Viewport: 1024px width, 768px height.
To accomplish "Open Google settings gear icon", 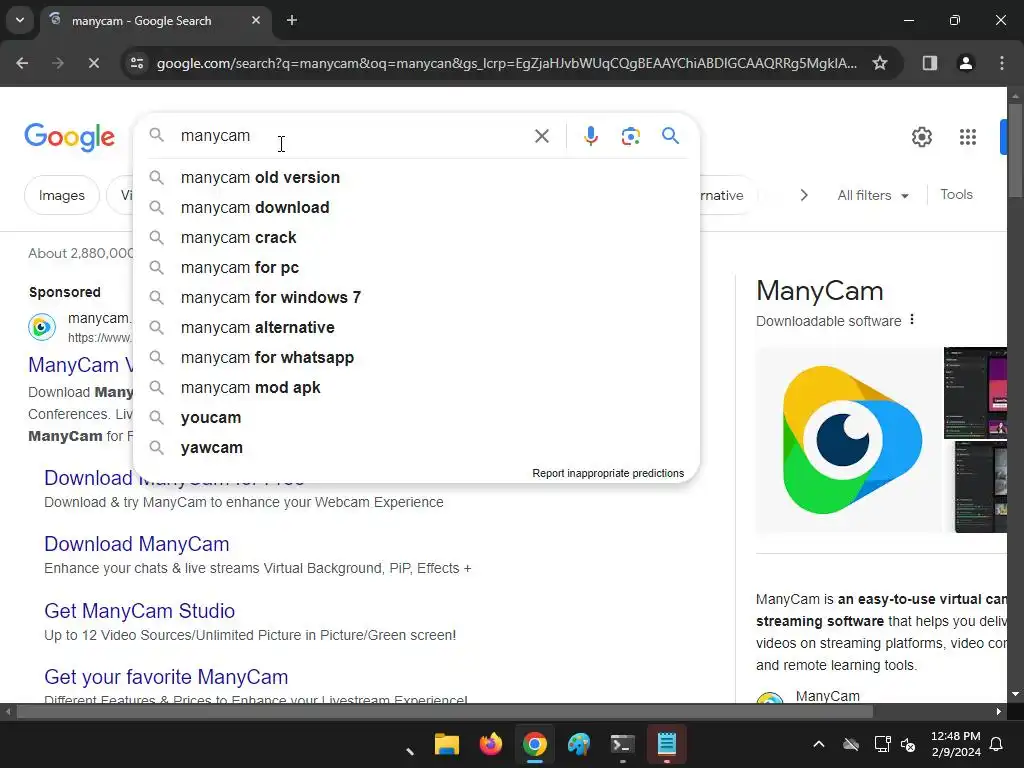I will tap(921, 137).
